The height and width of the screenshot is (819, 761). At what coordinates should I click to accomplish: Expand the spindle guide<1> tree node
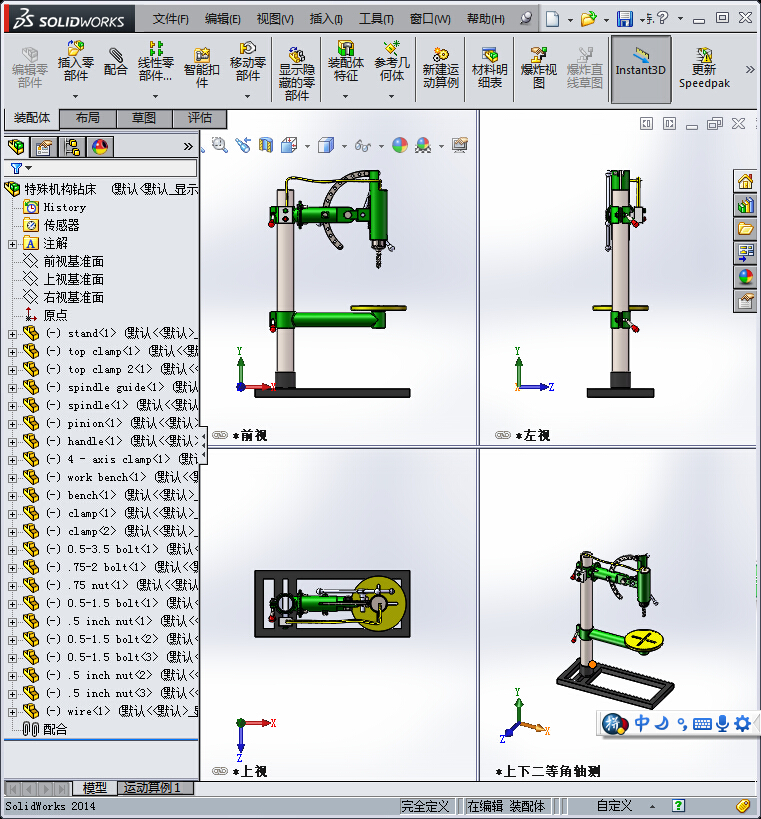coord(12,388)
